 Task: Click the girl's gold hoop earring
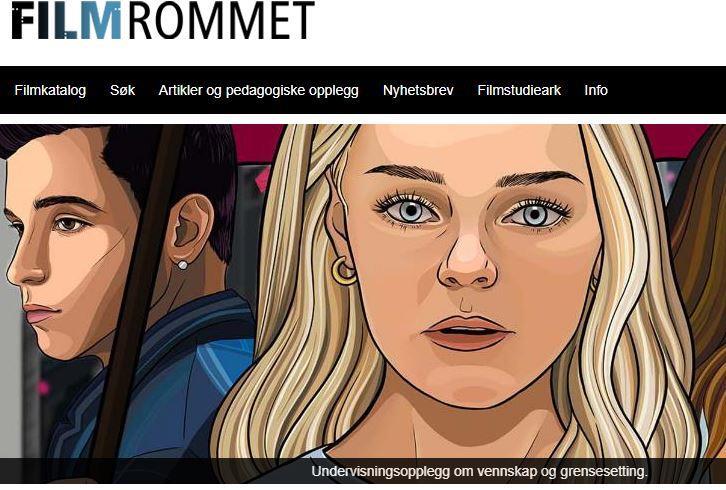click(344, 271)
